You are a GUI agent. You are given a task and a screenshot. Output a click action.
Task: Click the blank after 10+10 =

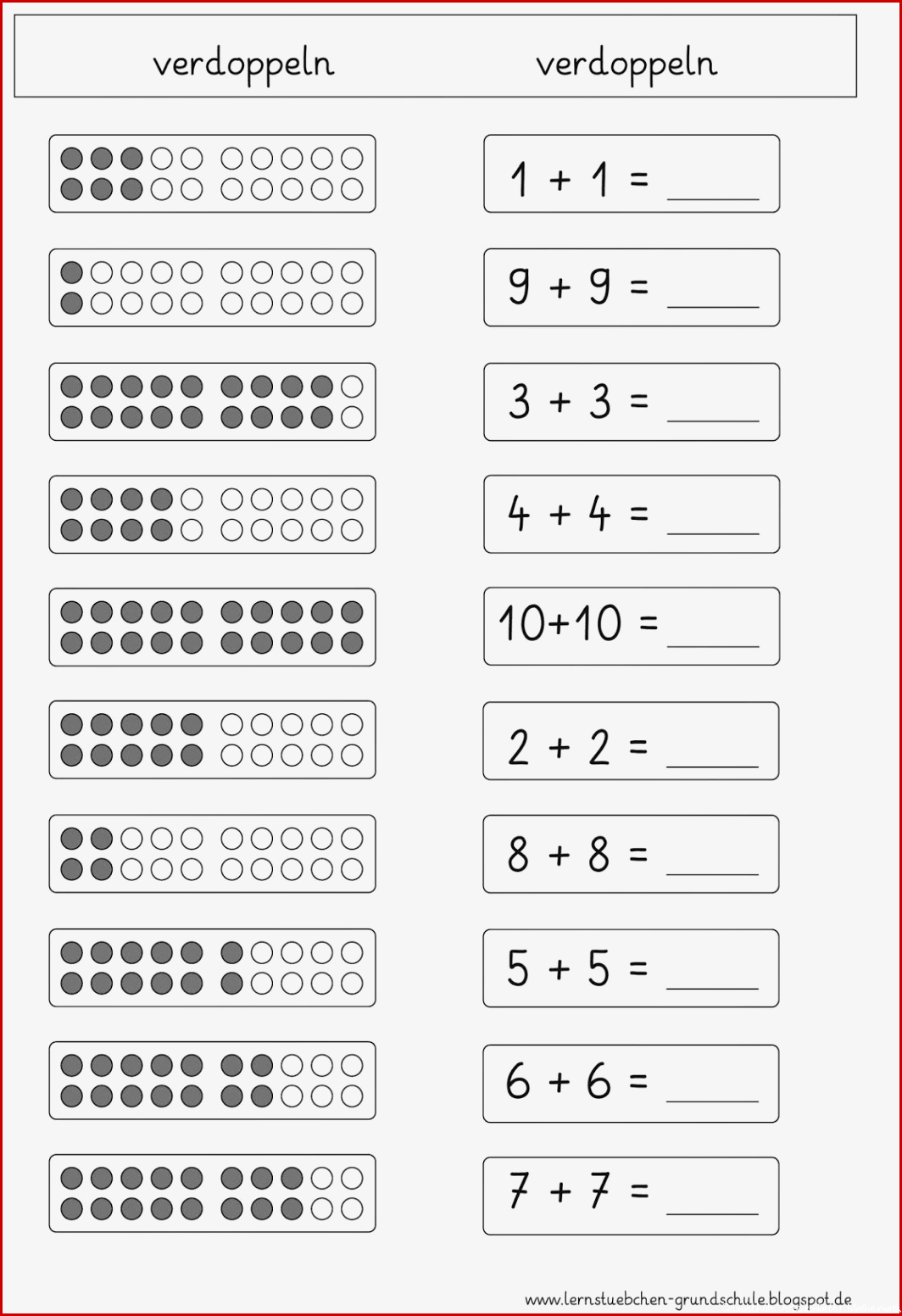[x=713, y=645]
